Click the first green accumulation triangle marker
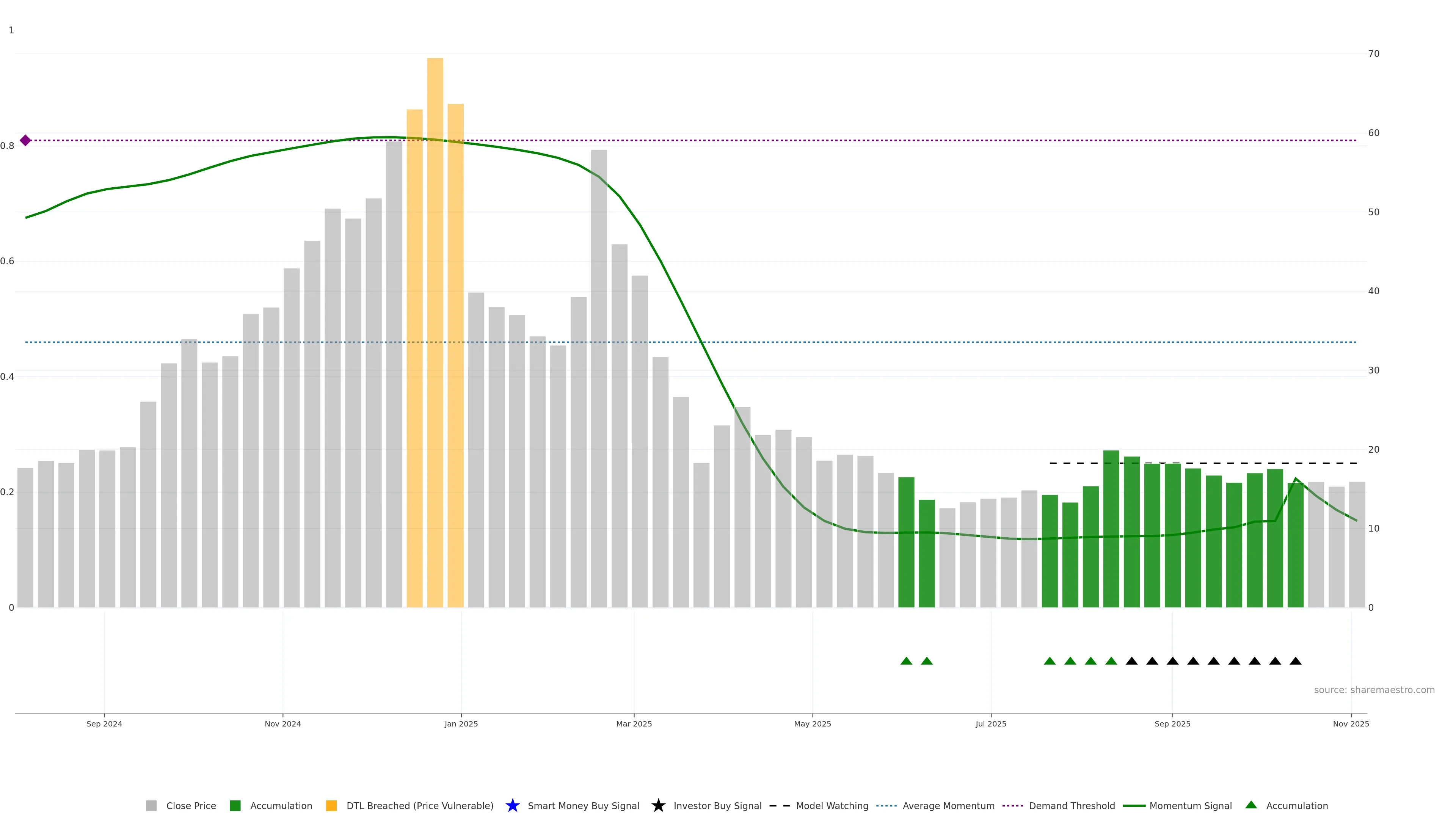 coord(906,661)
